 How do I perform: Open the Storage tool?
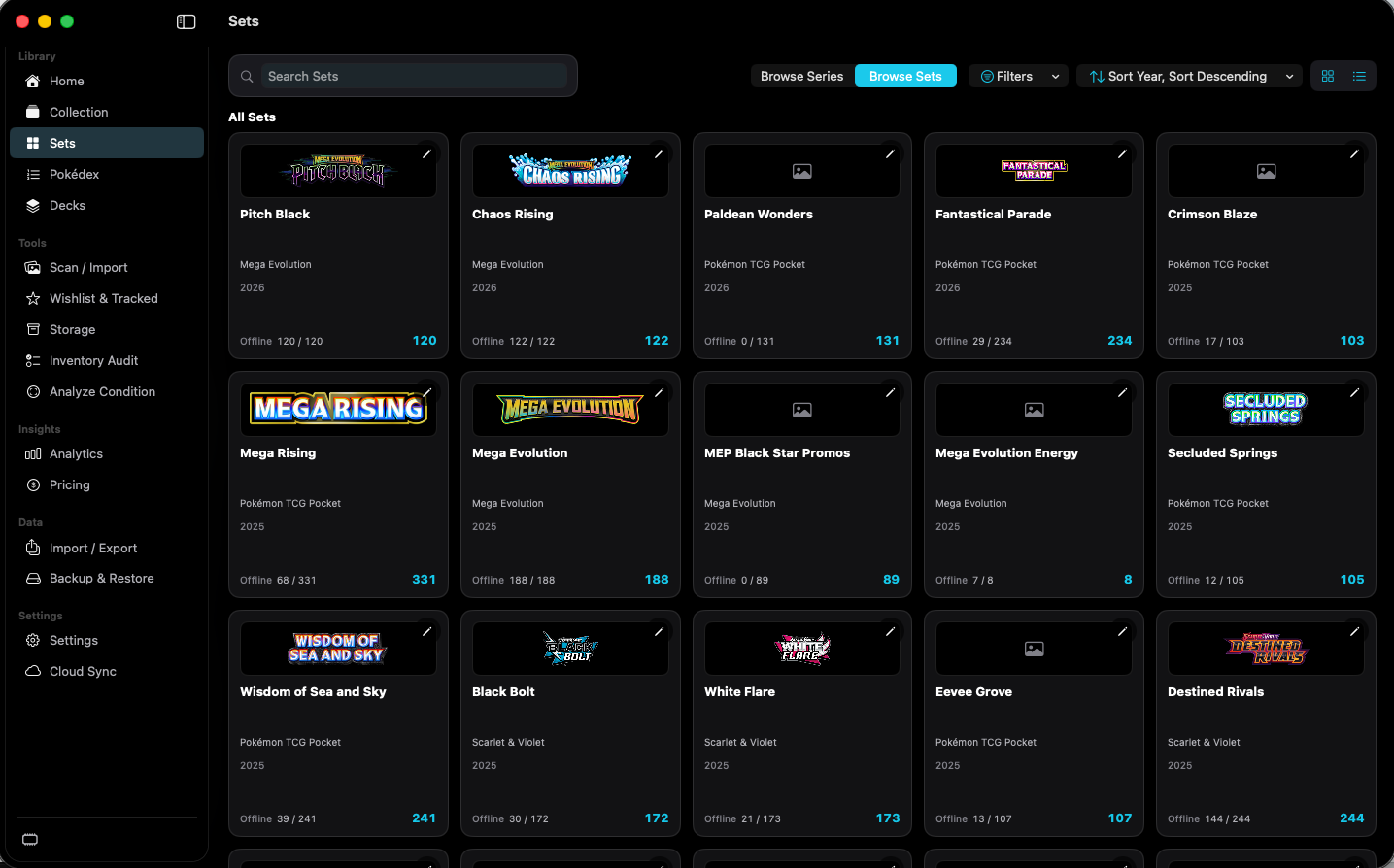coord(107,329)
